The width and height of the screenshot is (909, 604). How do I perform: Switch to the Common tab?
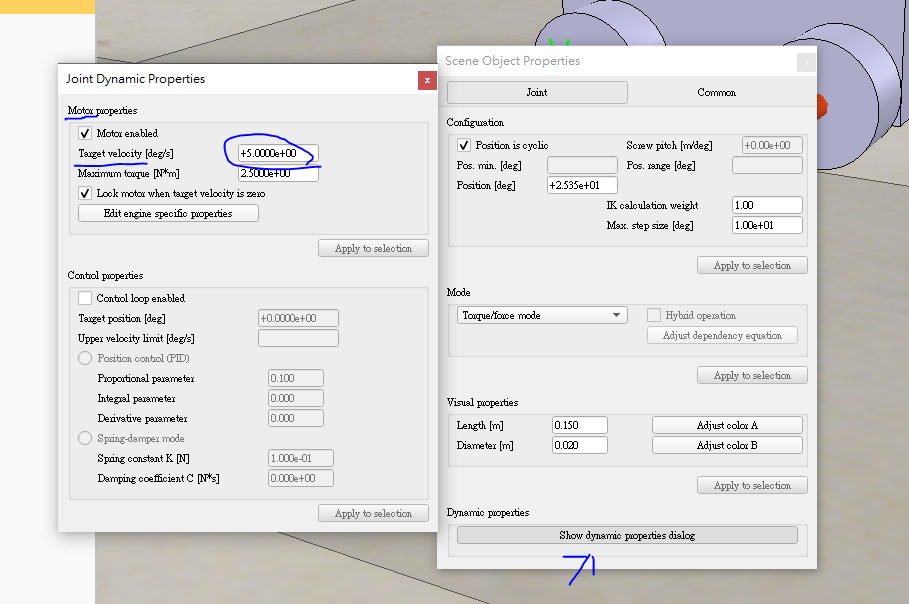pos(716,92)
